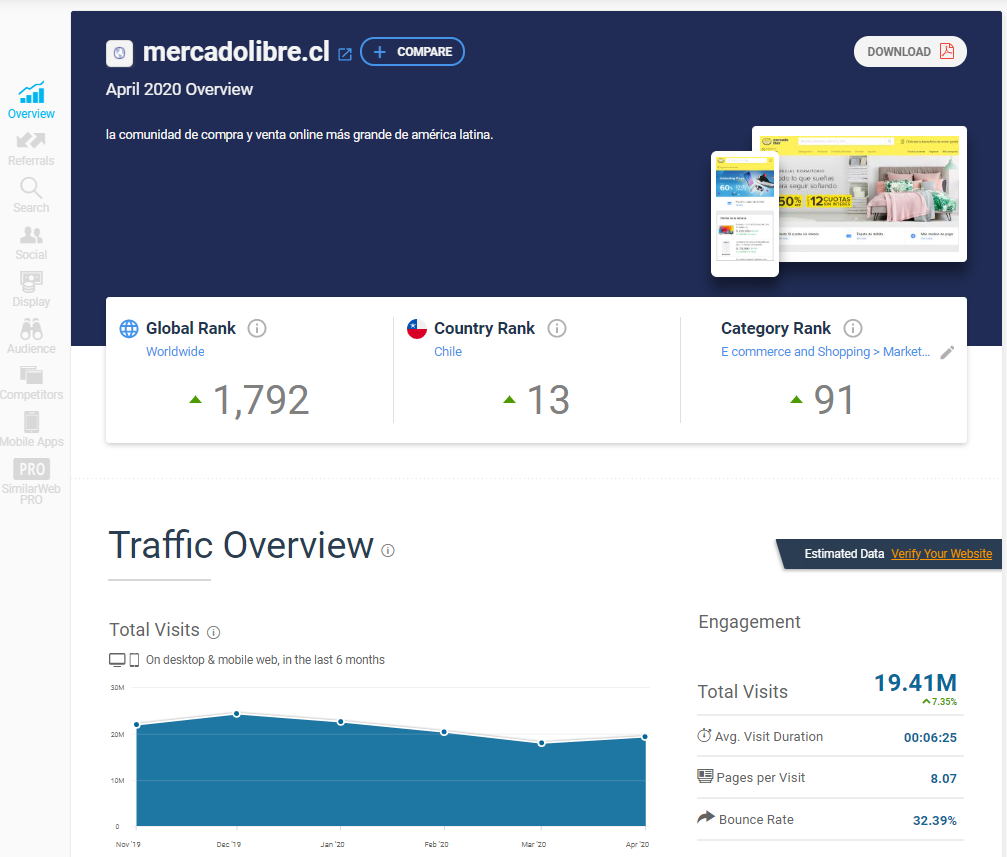Click the global rank number 1,792
This screenshot has width=1007, height=857.
pos(261,400)
